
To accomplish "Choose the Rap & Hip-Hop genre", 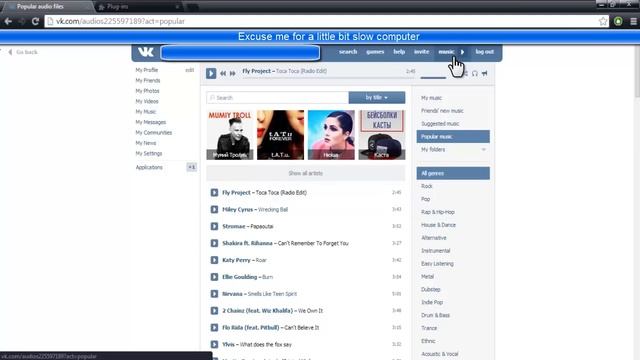I will pyautogui.click(x=438, y=212).
